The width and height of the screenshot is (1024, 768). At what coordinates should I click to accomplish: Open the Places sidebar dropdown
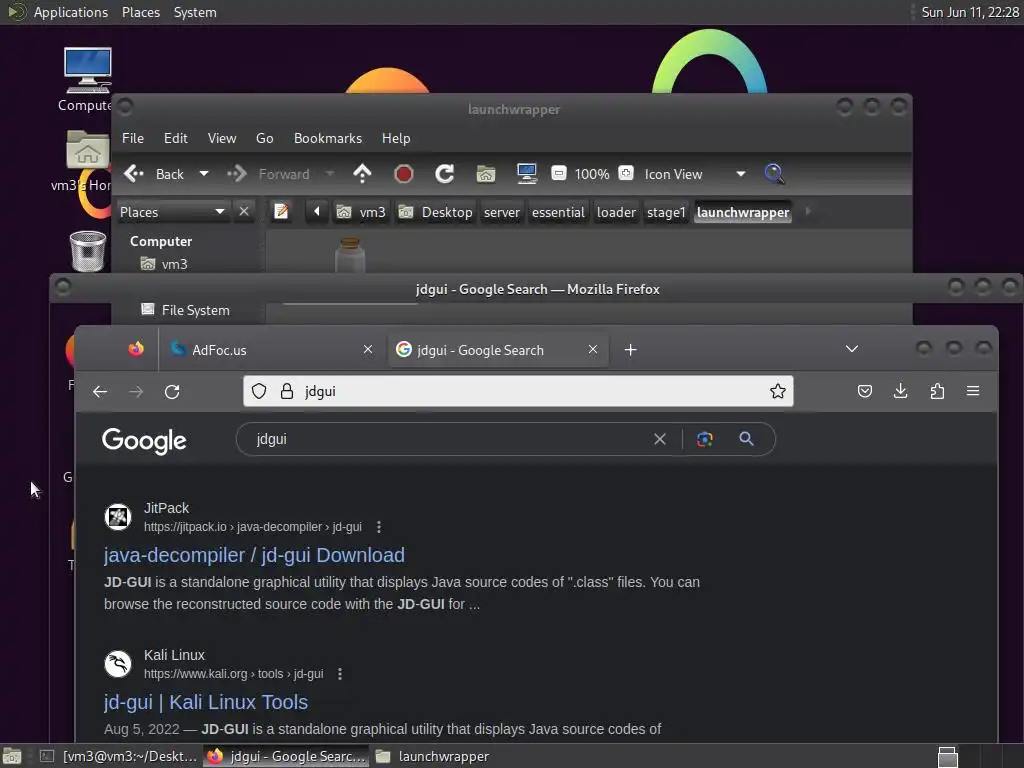point(172,212)
